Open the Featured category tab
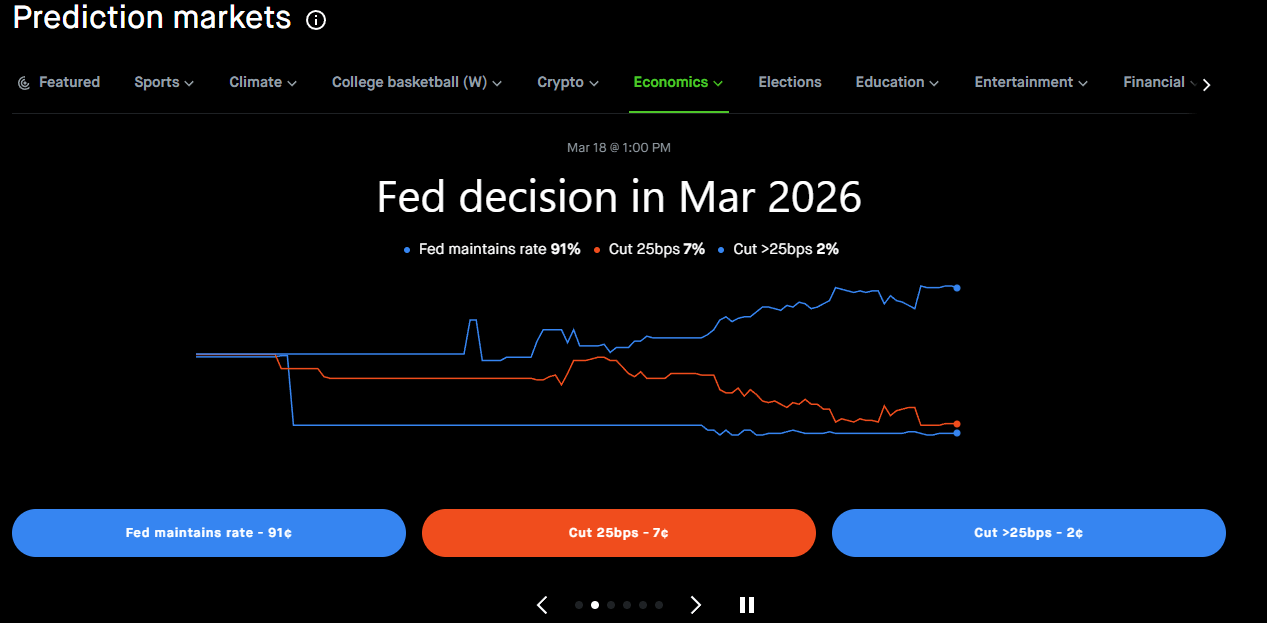 [59, 82]
